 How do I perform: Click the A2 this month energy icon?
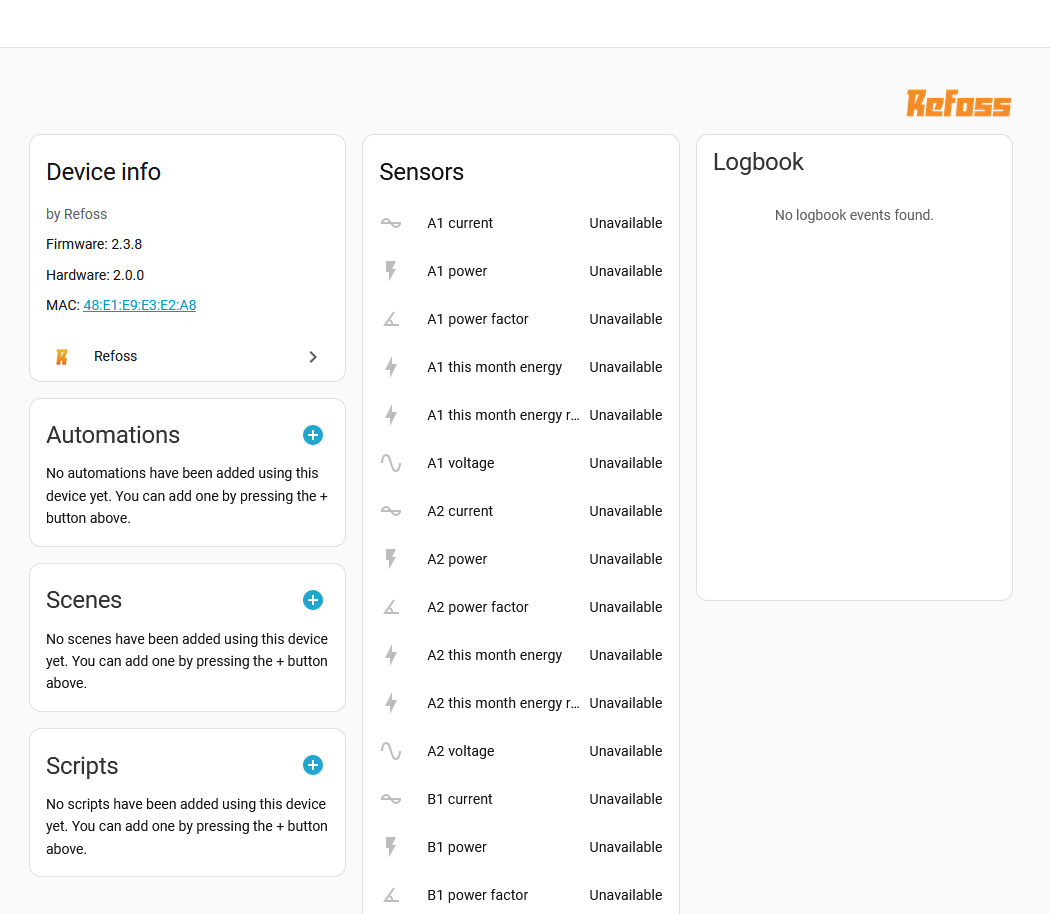(x=391, y=655)
